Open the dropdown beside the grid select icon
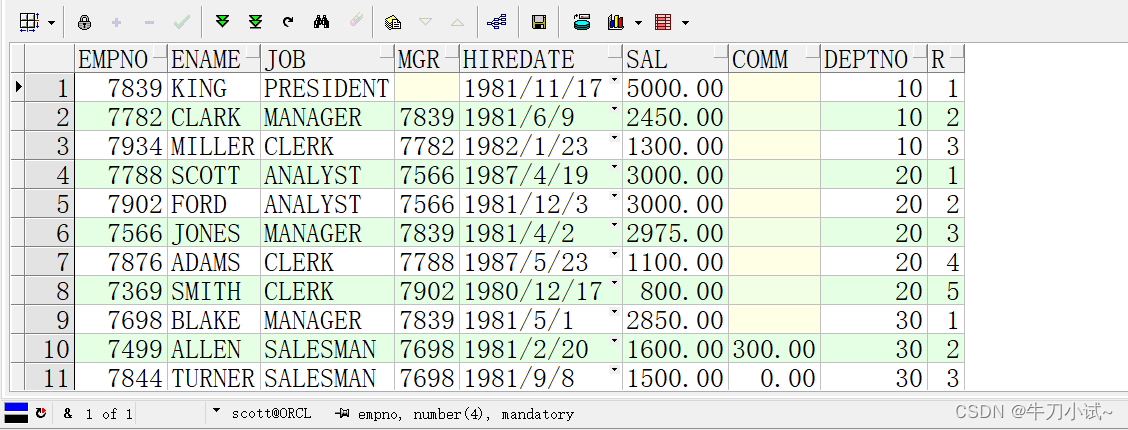 (x=51, y=23)
